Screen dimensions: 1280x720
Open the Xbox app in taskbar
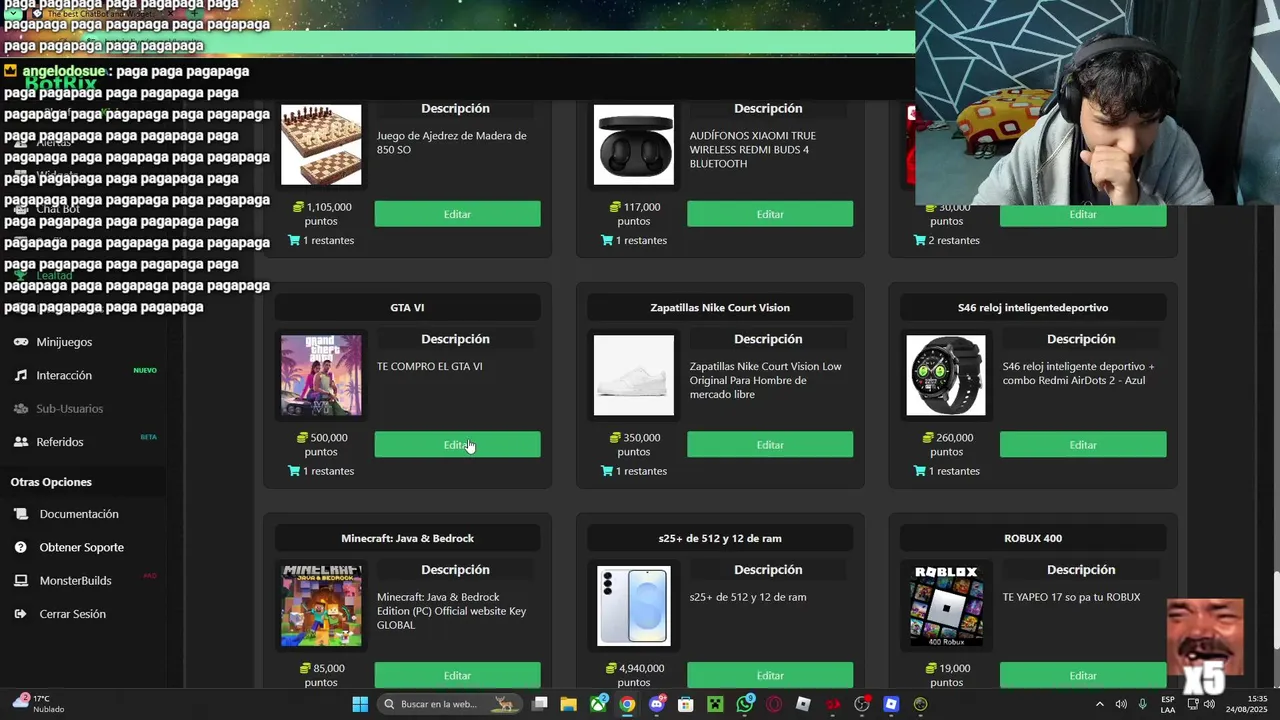[x=598, y=704]
